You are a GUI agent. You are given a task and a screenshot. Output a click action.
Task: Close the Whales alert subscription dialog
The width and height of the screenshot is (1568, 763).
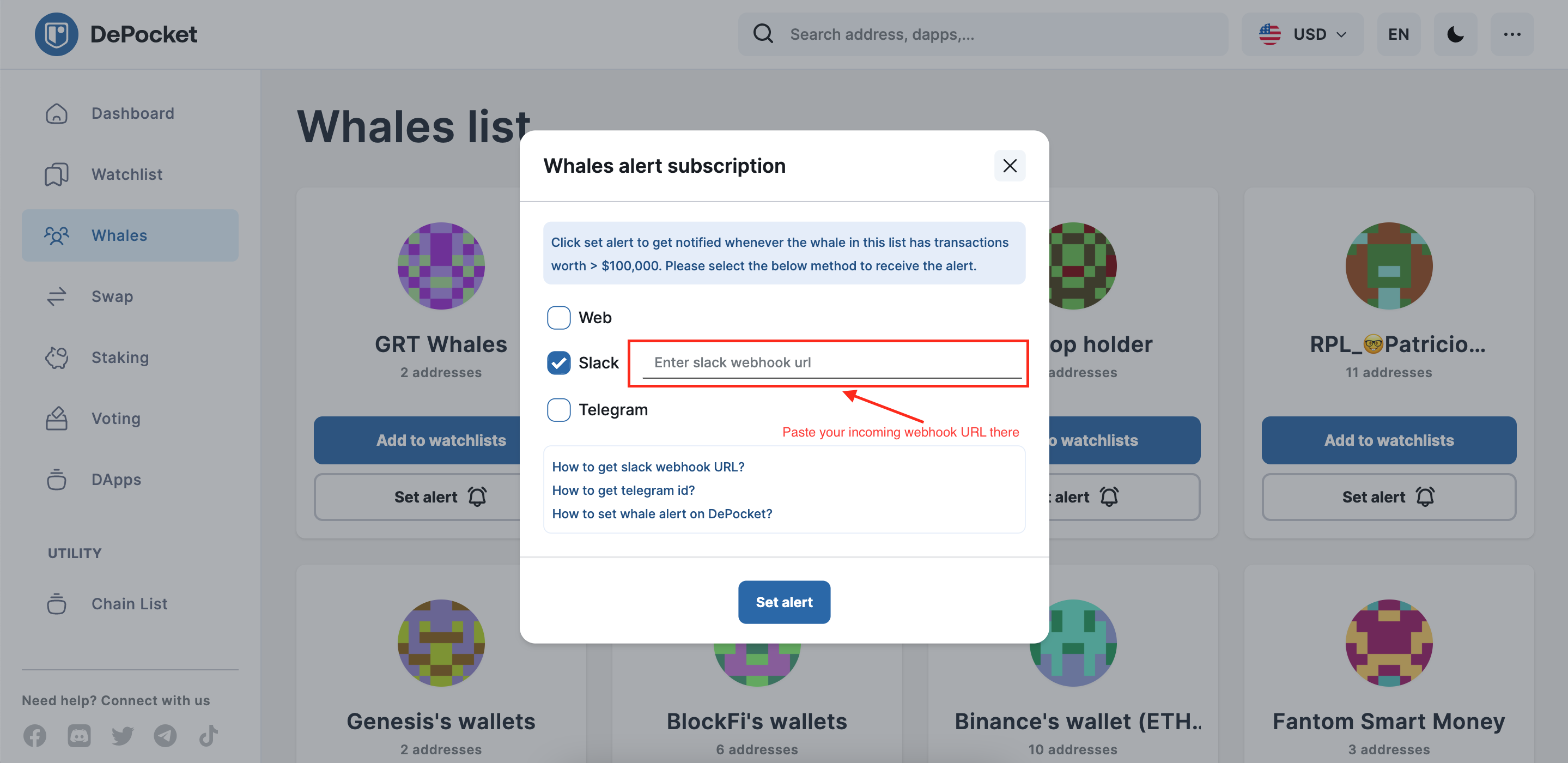tap(1009, 166)
